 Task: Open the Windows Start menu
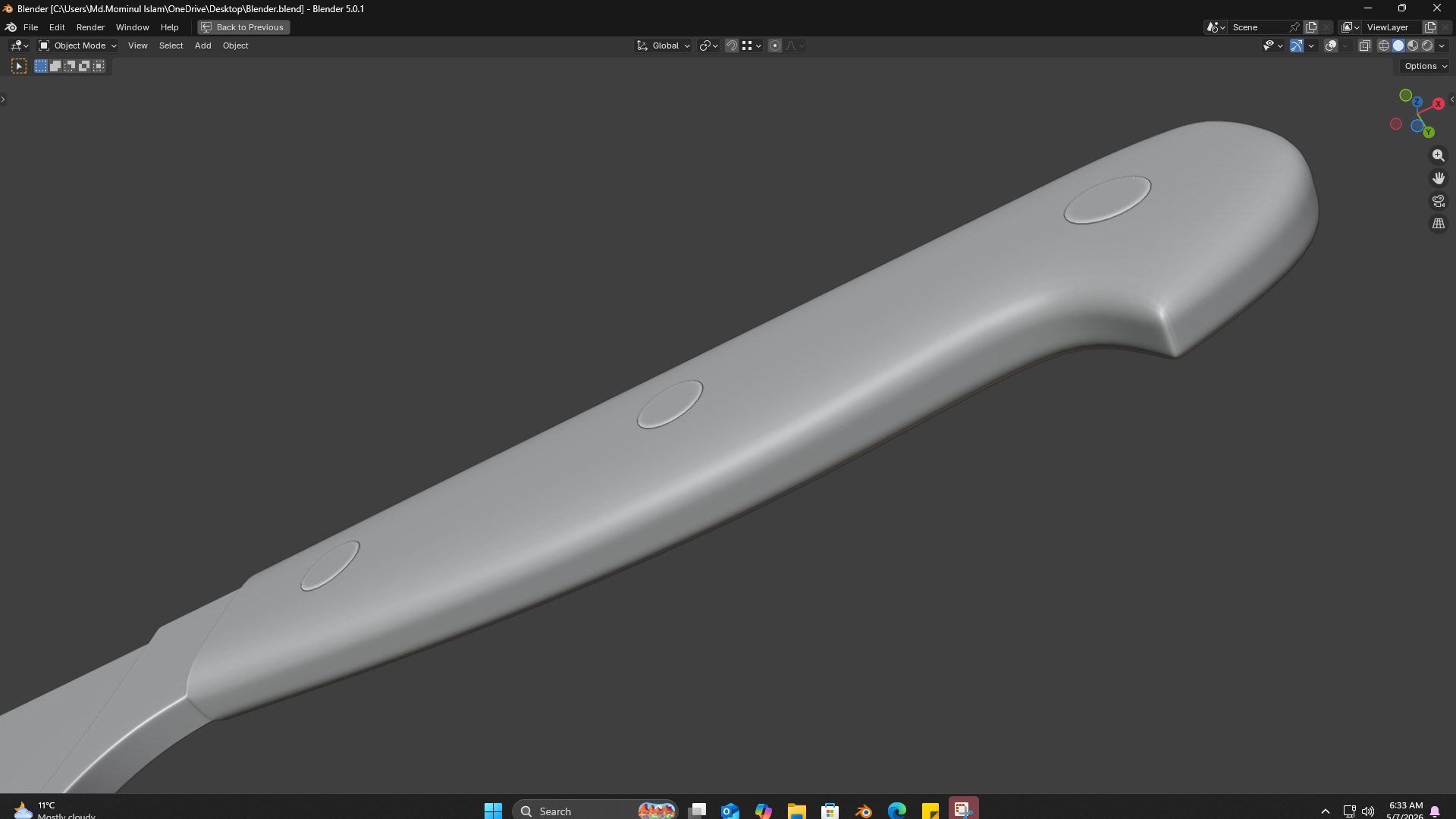[x=493, y=811]
